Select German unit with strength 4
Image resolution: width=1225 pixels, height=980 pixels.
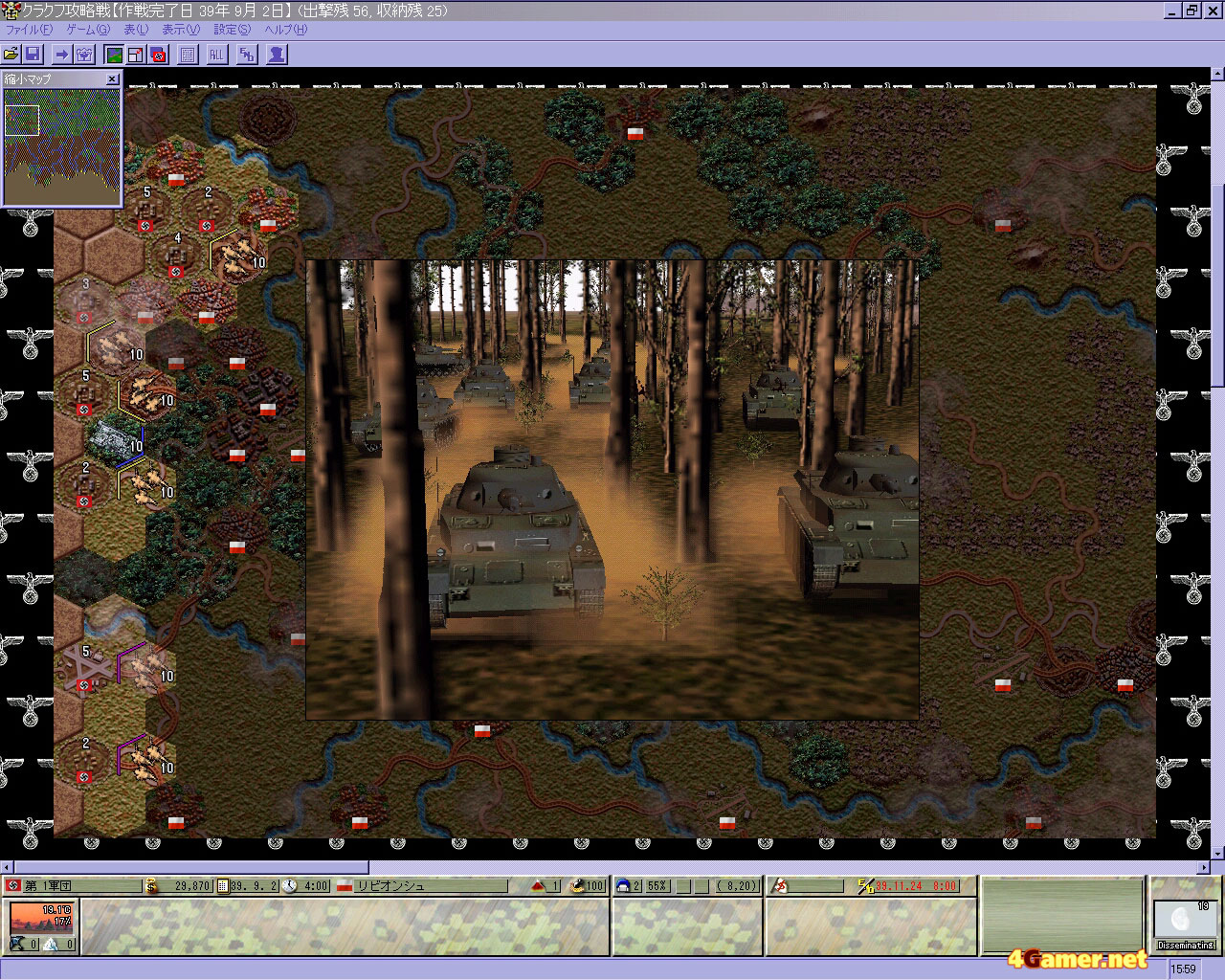[x=176, y=256]
